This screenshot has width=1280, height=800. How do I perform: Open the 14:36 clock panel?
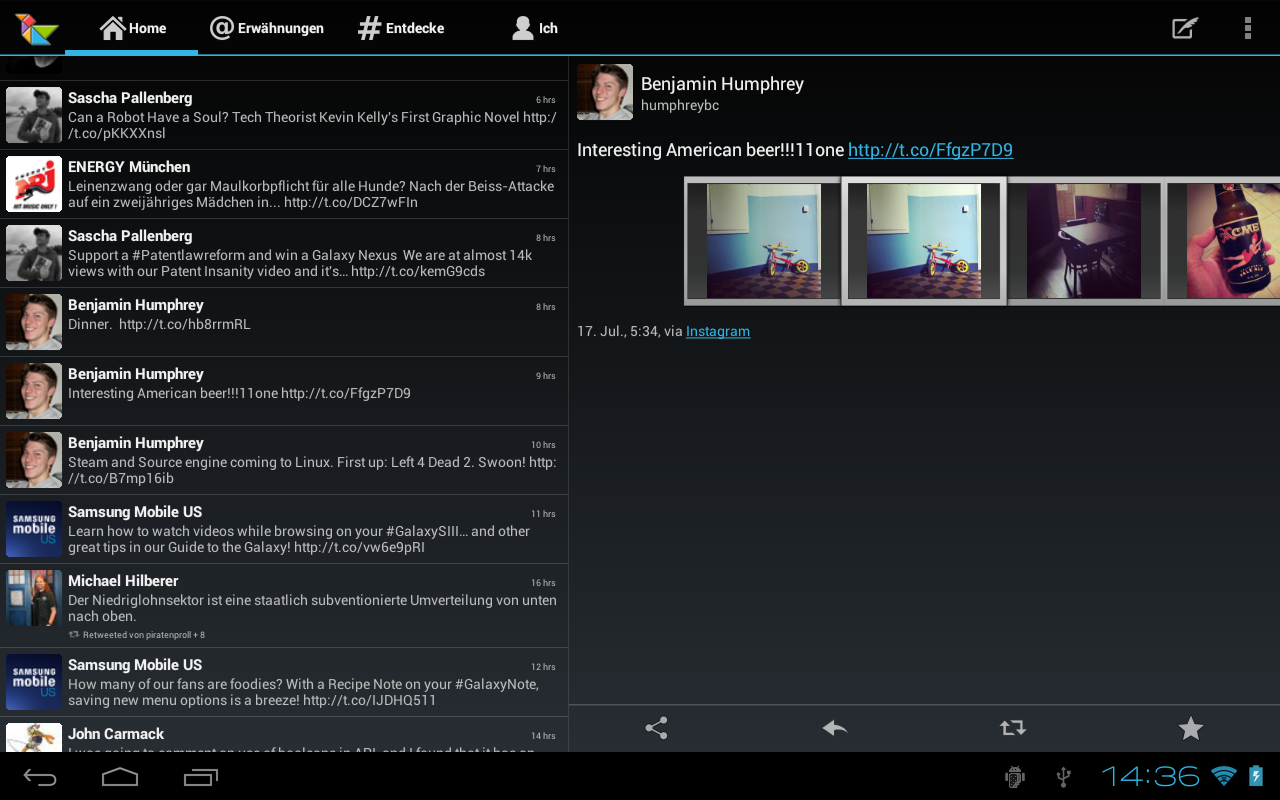[x=1150, y=776]
